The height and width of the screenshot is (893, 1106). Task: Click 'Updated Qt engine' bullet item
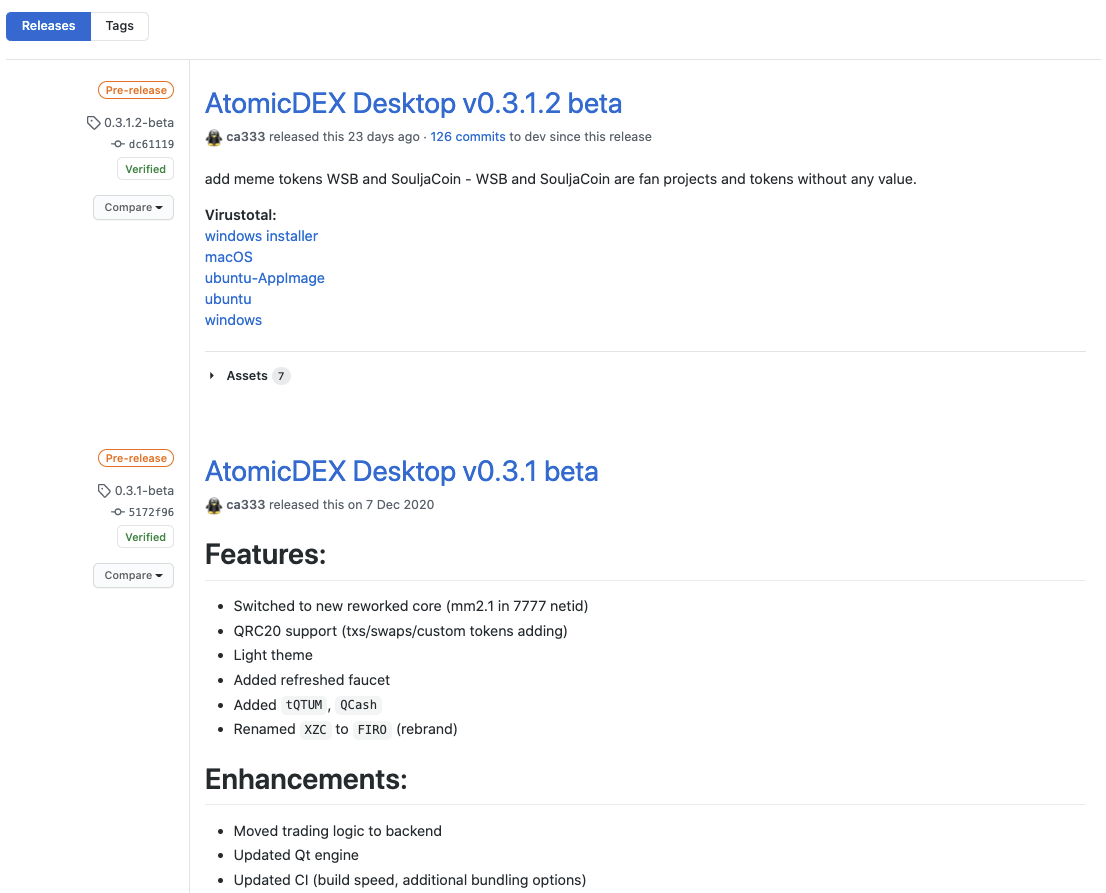pos(296,856)
